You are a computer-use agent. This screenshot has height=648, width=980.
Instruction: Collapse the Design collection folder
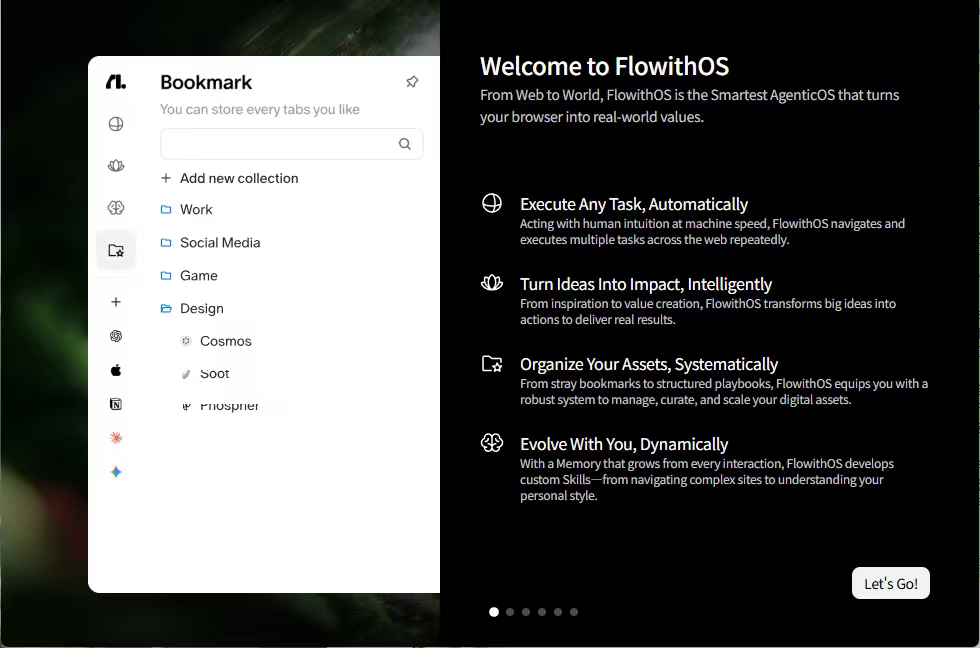click(201, 309)
